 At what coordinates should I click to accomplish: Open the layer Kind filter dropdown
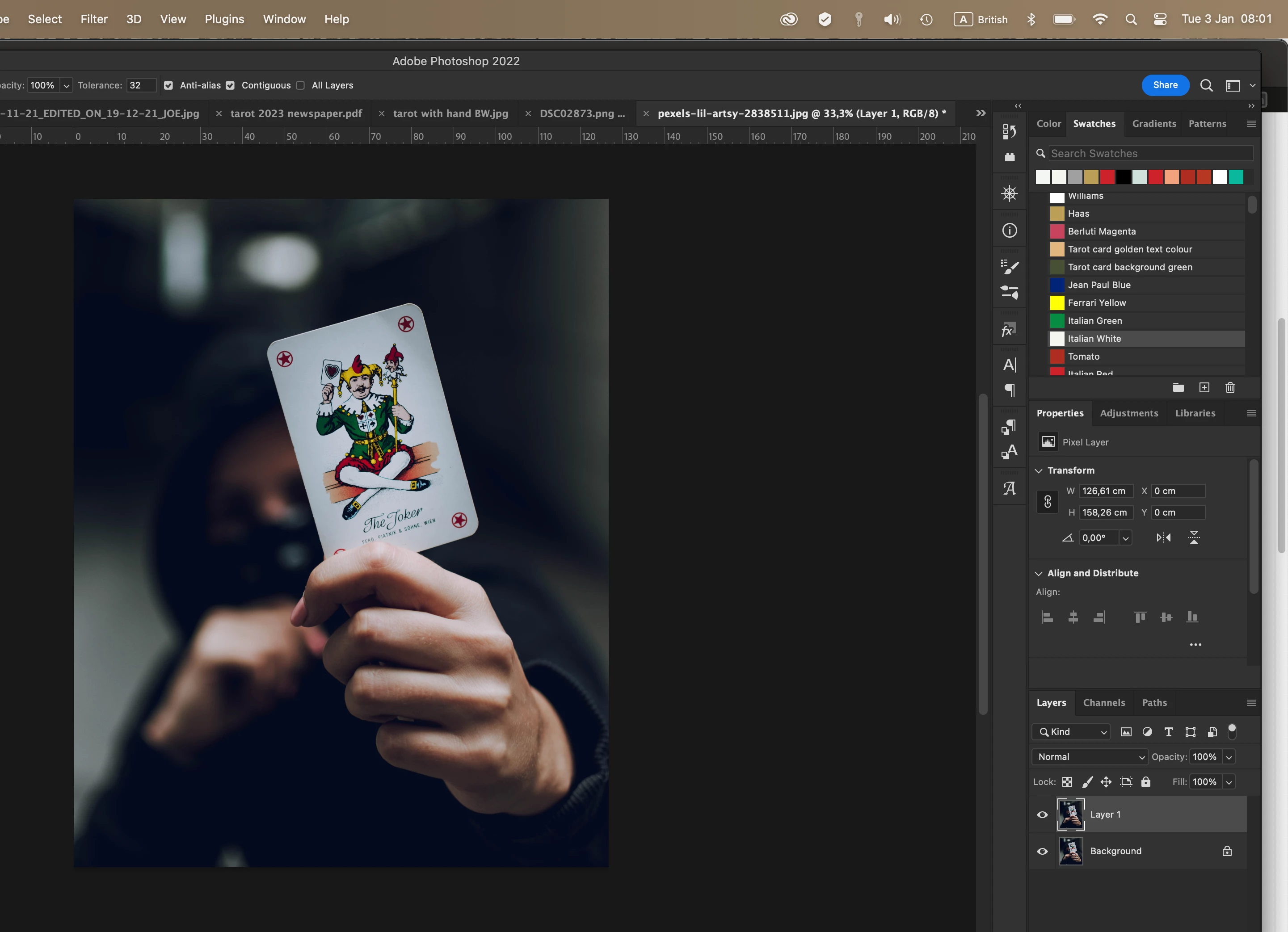coord(1070,732)
